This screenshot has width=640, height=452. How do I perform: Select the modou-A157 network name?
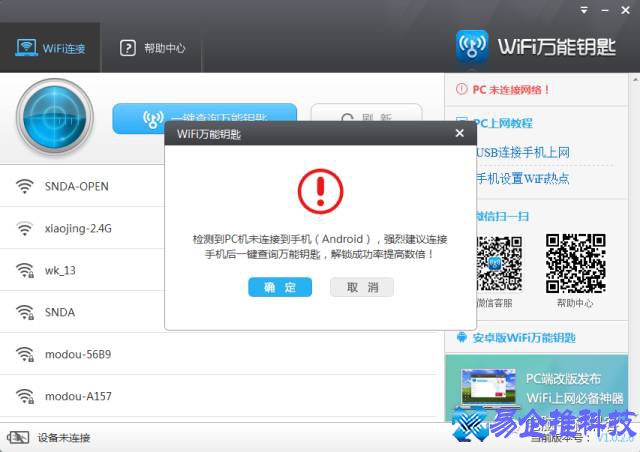coord(78,396)
